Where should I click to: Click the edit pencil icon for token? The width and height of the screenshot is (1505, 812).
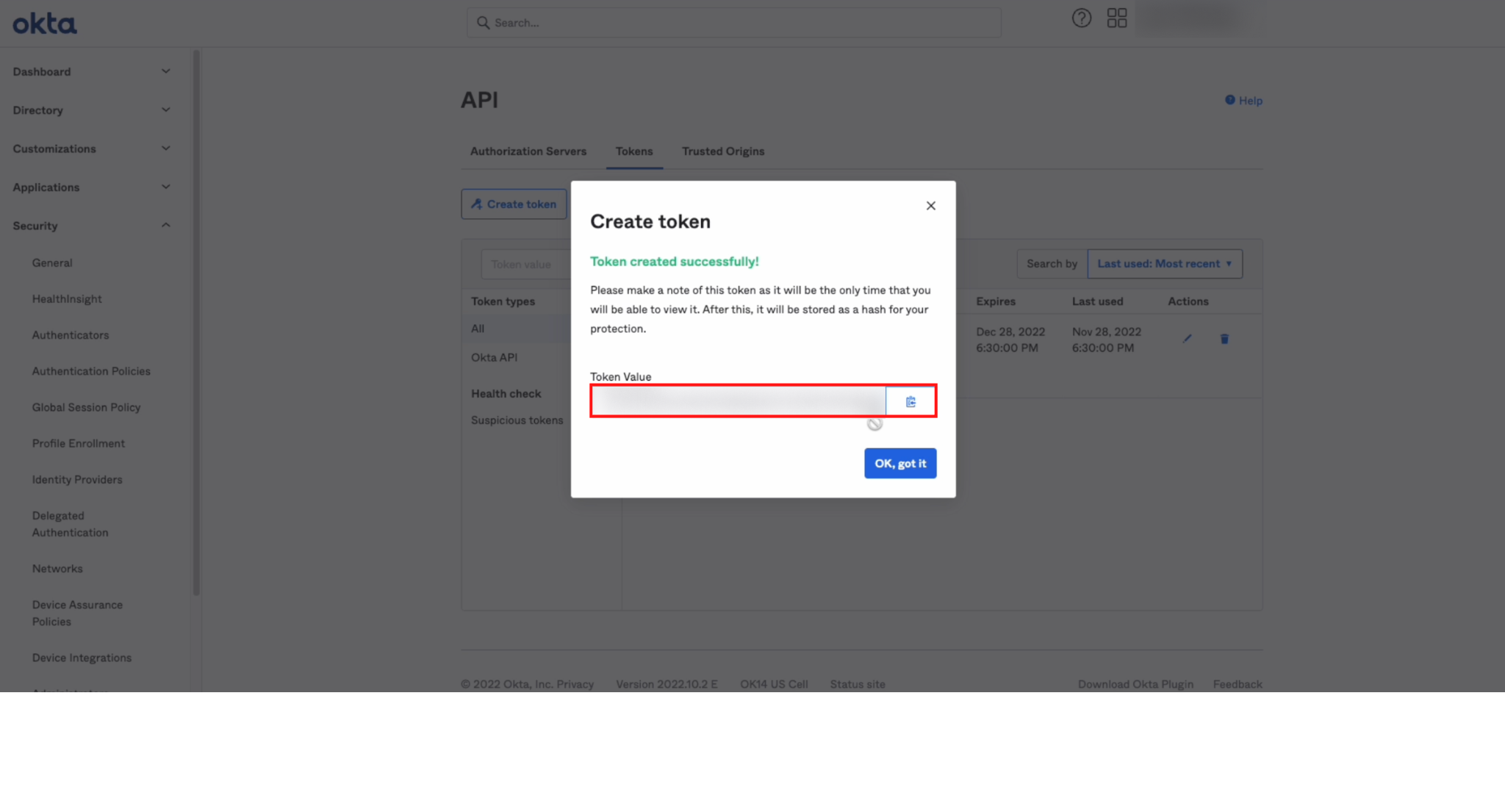1187,339
